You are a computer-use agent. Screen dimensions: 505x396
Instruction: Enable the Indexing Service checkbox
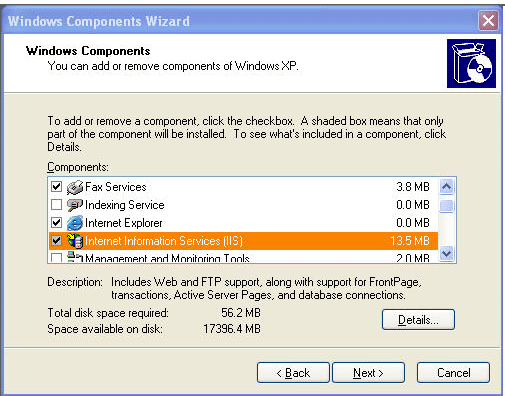(x=56, y=205)
